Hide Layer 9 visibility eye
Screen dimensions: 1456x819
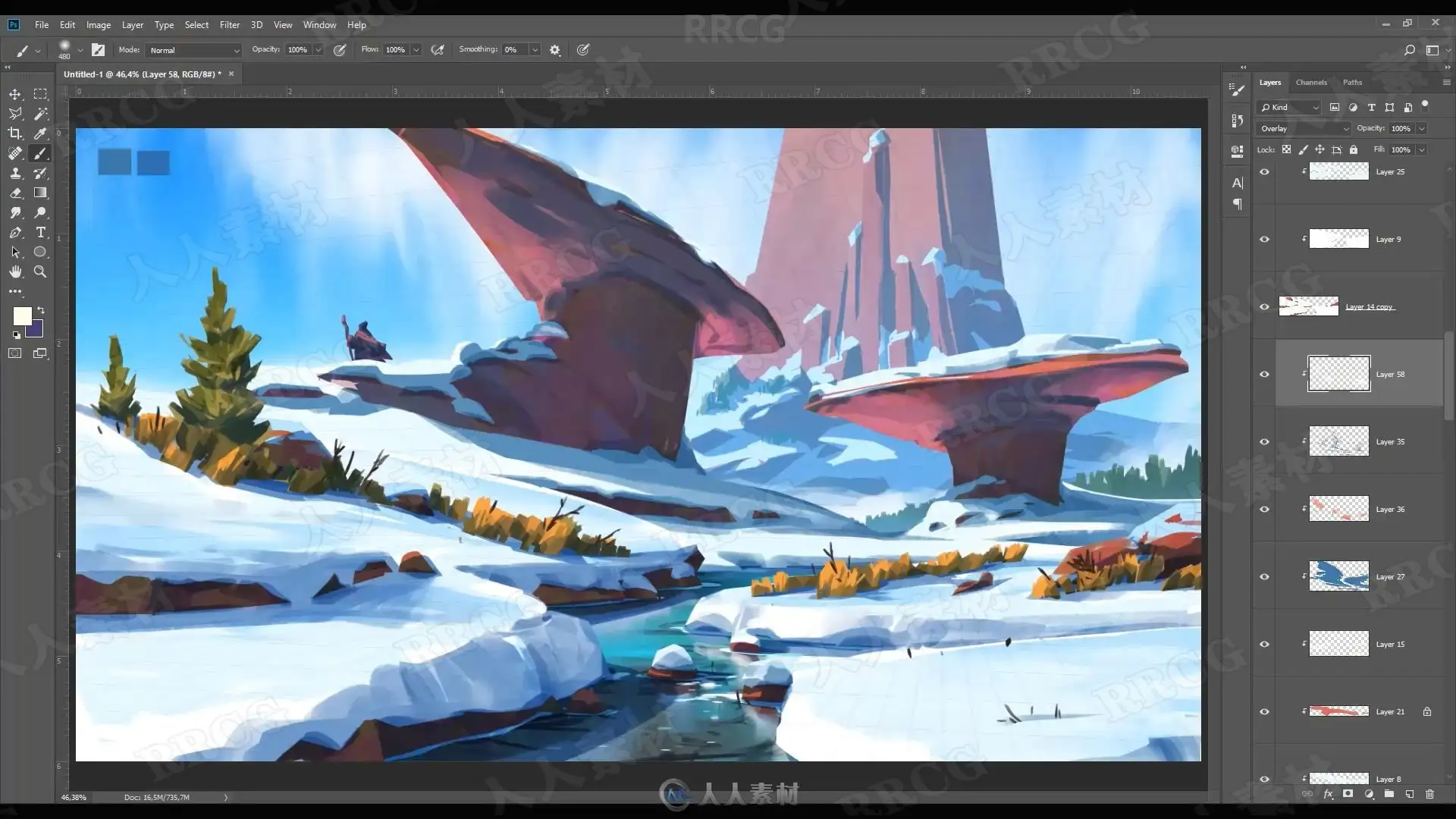pos(1264,240)
